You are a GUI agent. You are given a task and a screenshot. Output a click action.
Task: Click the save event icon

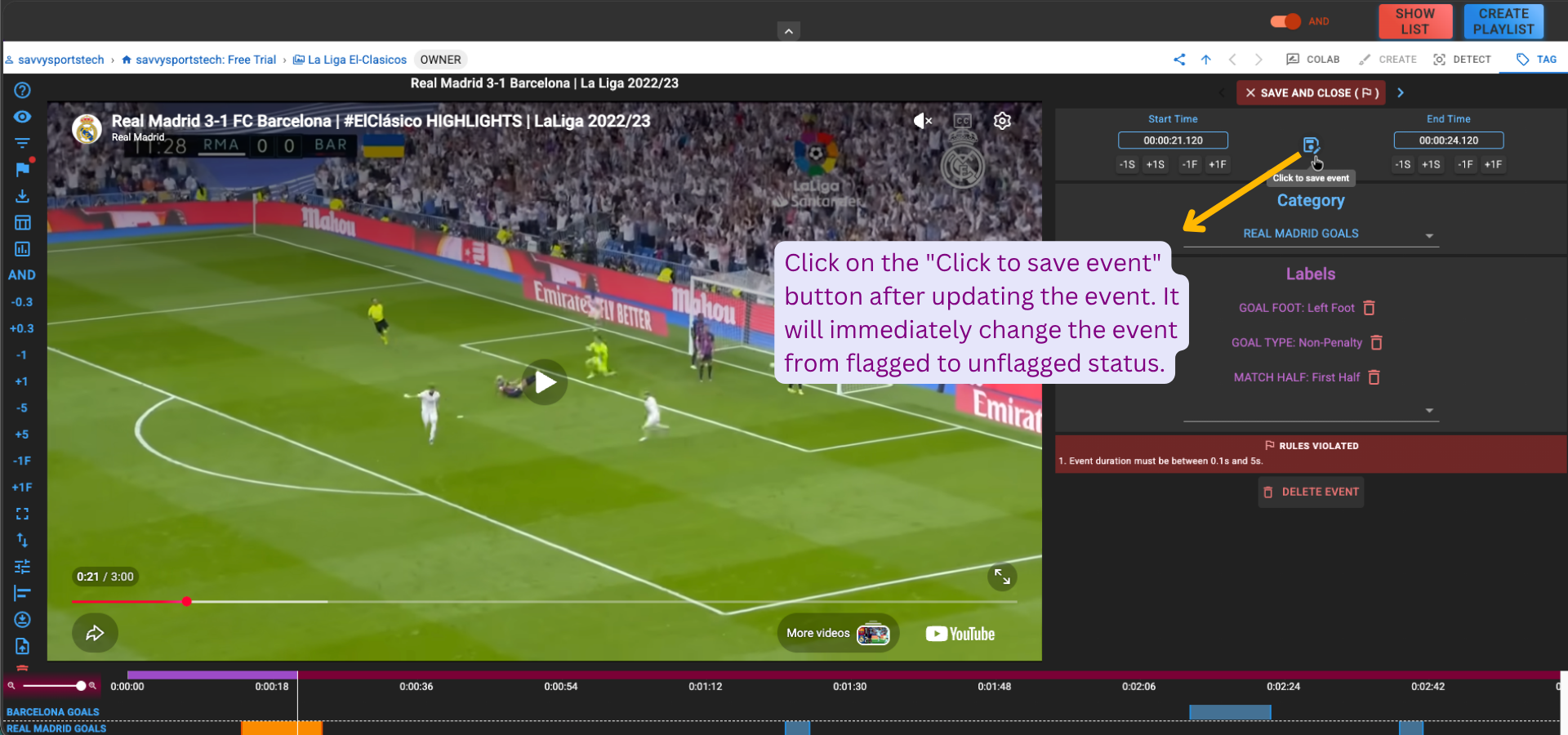coord(1310,145)
